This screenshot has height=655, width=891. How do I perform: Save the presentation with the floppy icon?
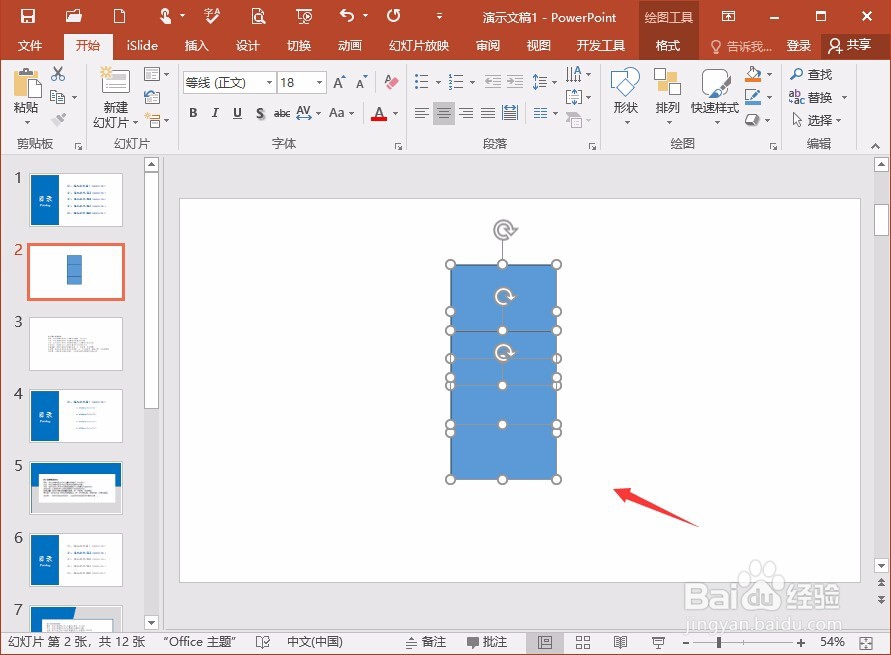tap(27, 16)
